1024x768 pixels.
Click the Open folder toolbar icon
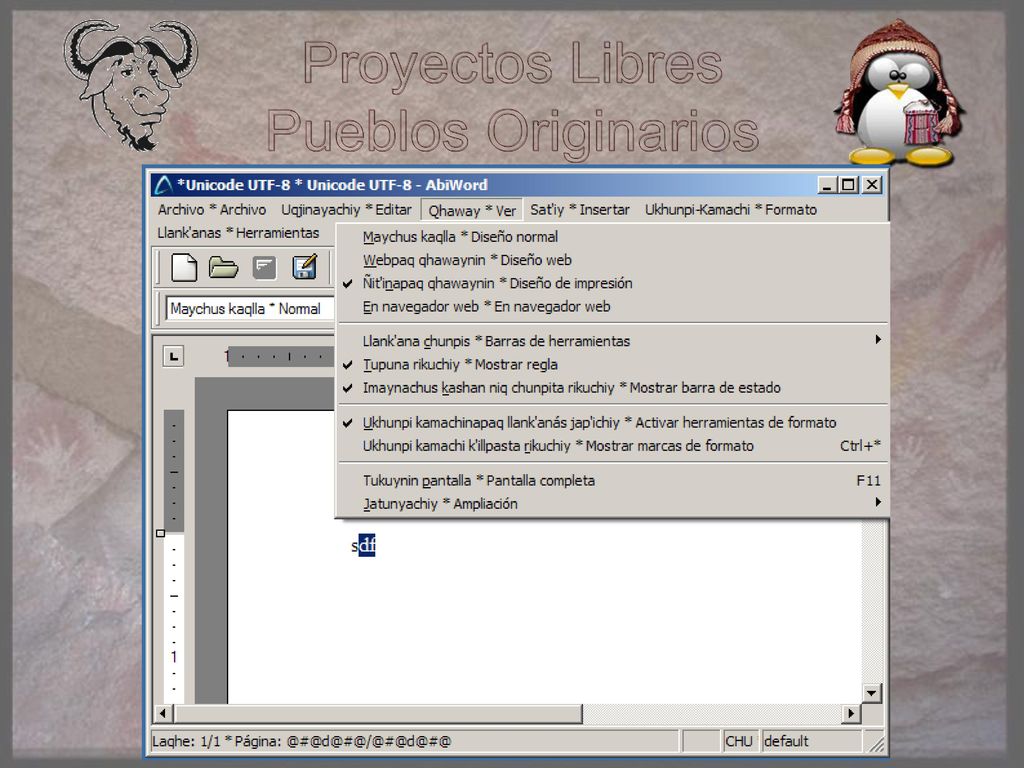pyautogui.click(x=223, y=268)
